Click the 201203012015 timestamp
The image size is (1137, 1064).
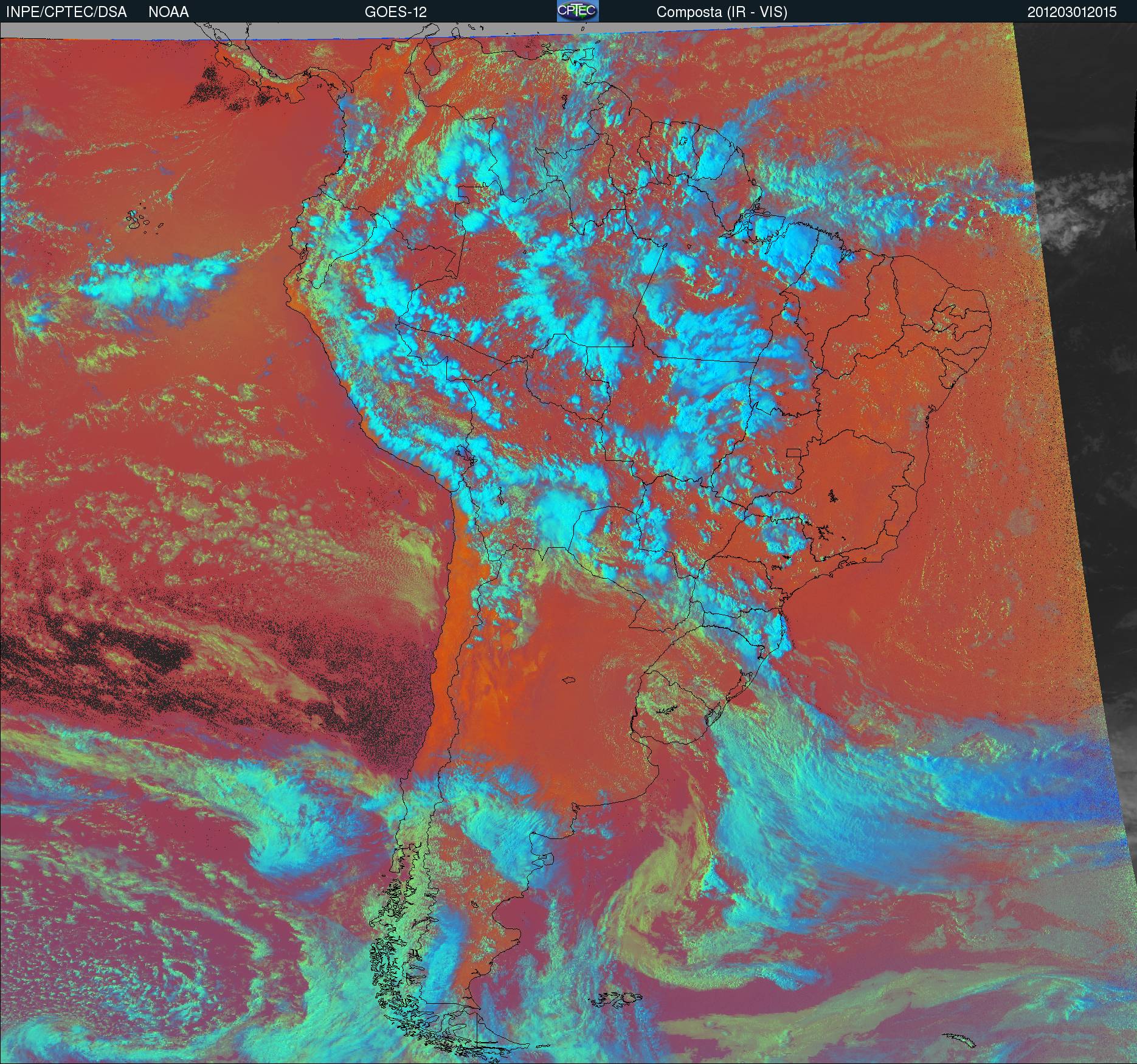[1072, 12]
